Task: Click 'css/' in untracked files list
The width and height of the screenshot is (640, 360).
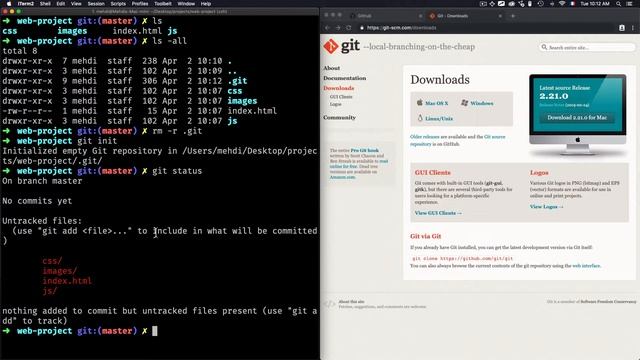Action: (x=52, y=261)
